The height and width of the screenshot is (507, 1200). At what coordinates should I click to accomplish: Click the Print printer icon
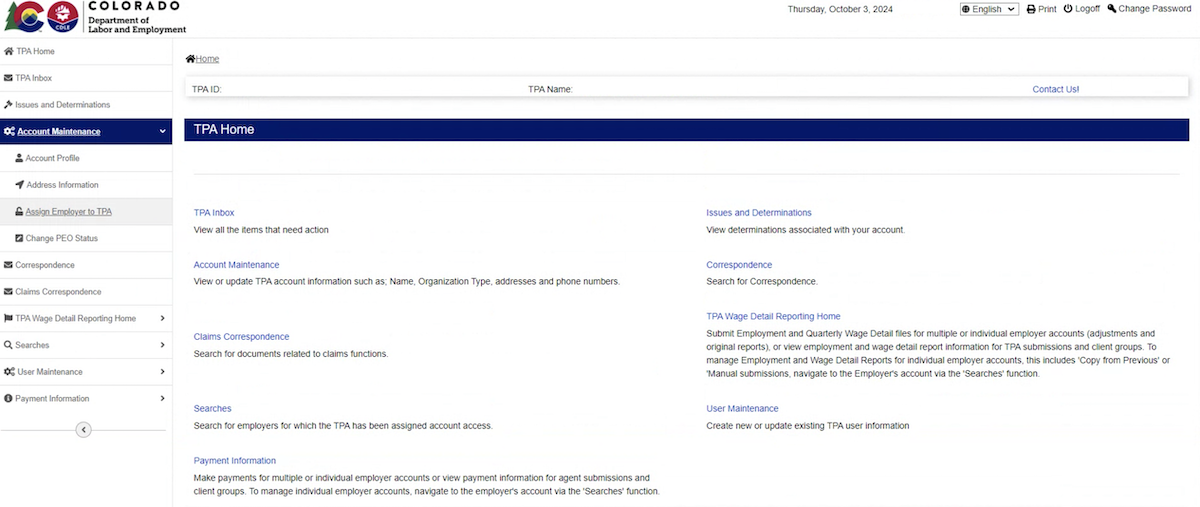point(1031,9)
